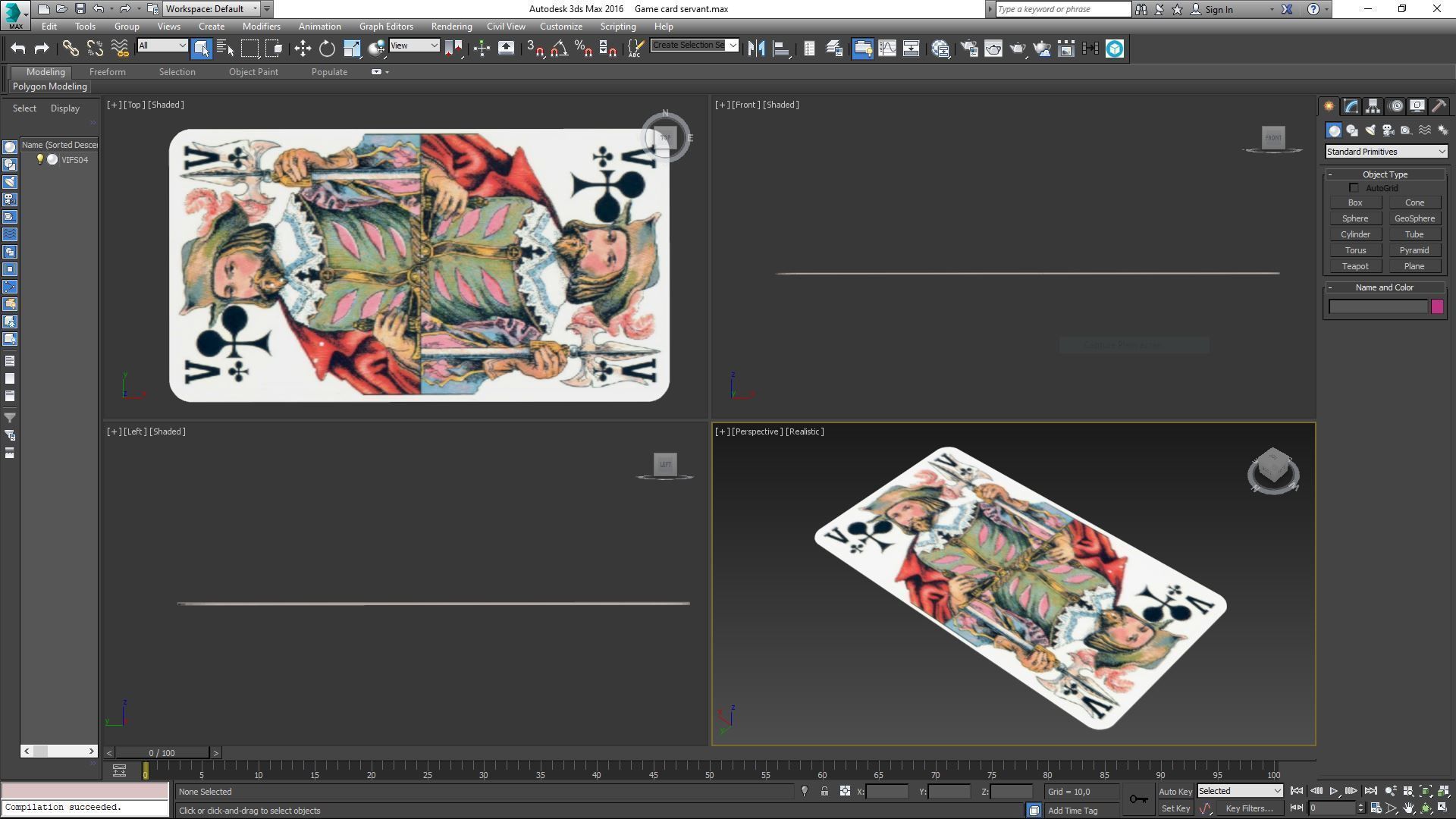Open the Graph Editors menu
Image resolution: width=1456 pixels, height=819 pixels.
(386, 26)
